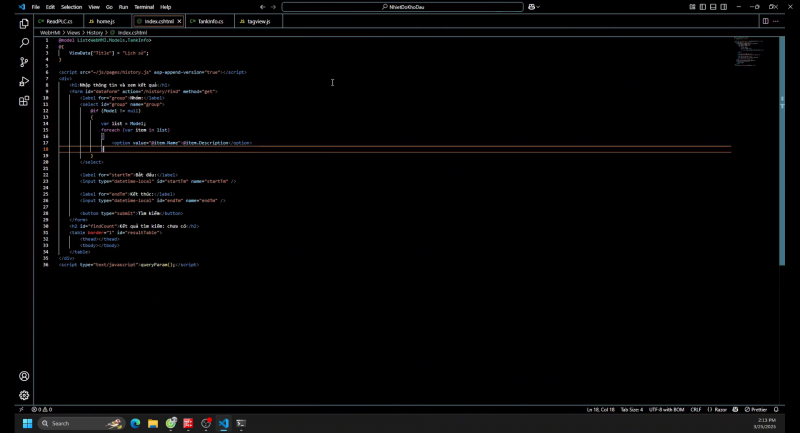Split the editor to the right
The image size is (800, 433).
pyautogui.click(x=765, y=21)
